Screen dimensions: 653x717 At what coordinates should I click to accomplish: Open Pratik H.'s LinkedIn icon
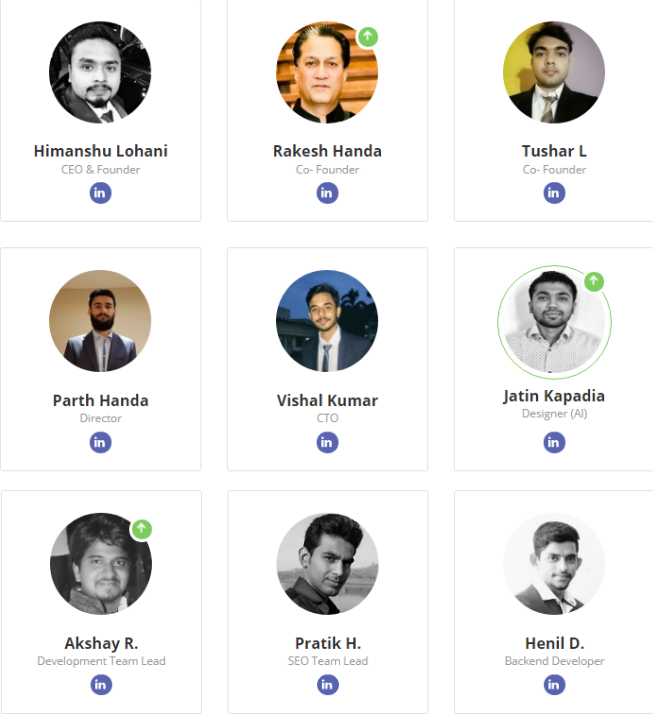tap(327, 685)
